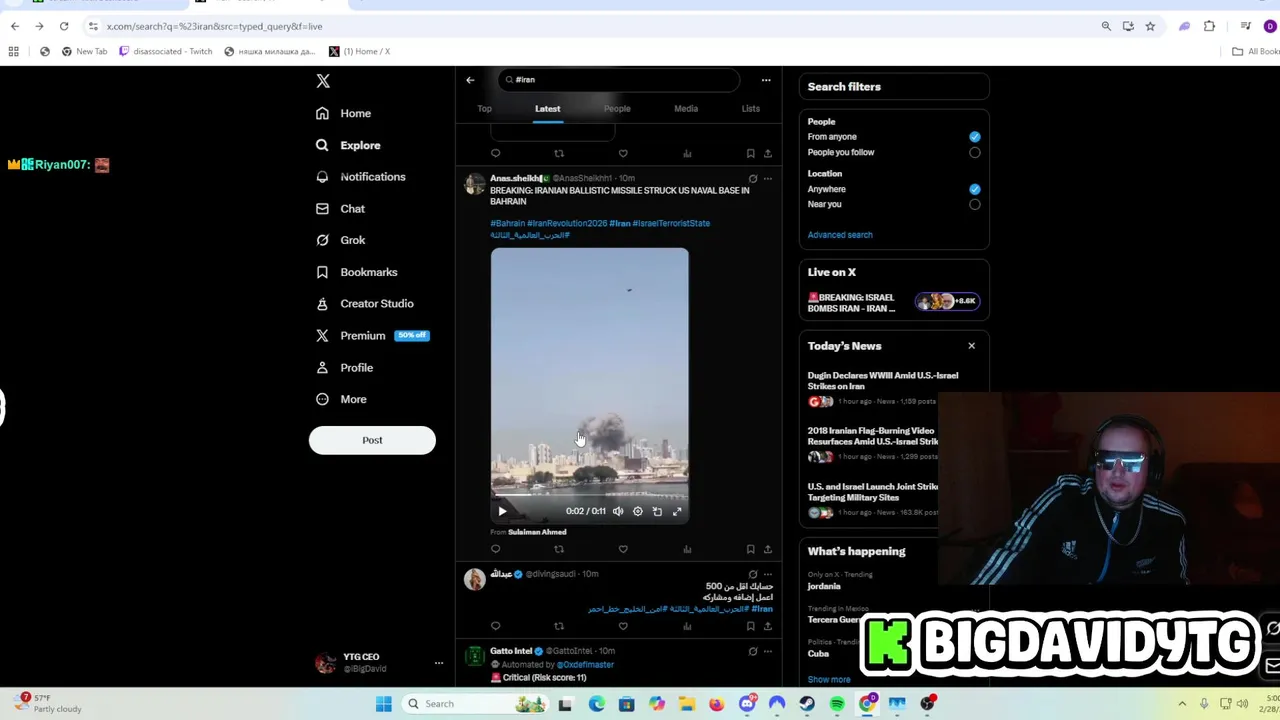
Task: Select Anywhere location radio option
Action: [x=974, y=189]
